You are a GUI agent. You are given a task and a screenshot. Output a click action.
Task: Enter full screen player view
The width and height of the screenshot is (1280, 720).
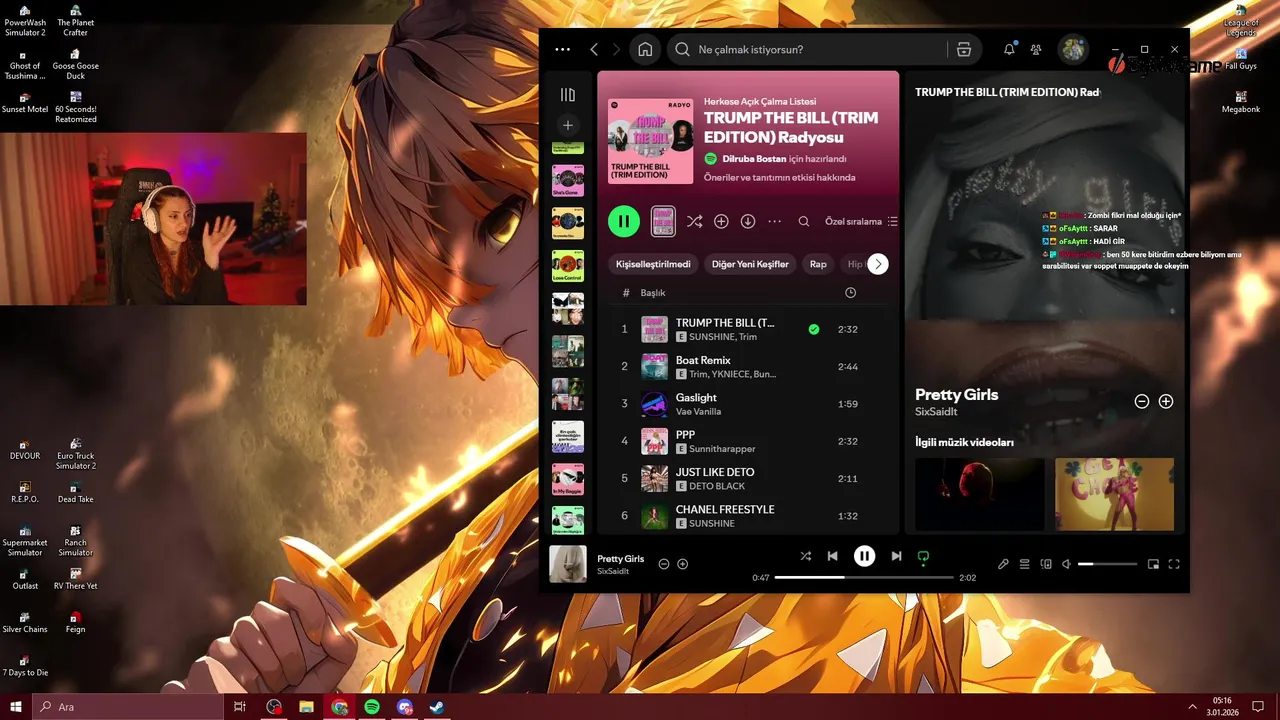(1174, 564)
